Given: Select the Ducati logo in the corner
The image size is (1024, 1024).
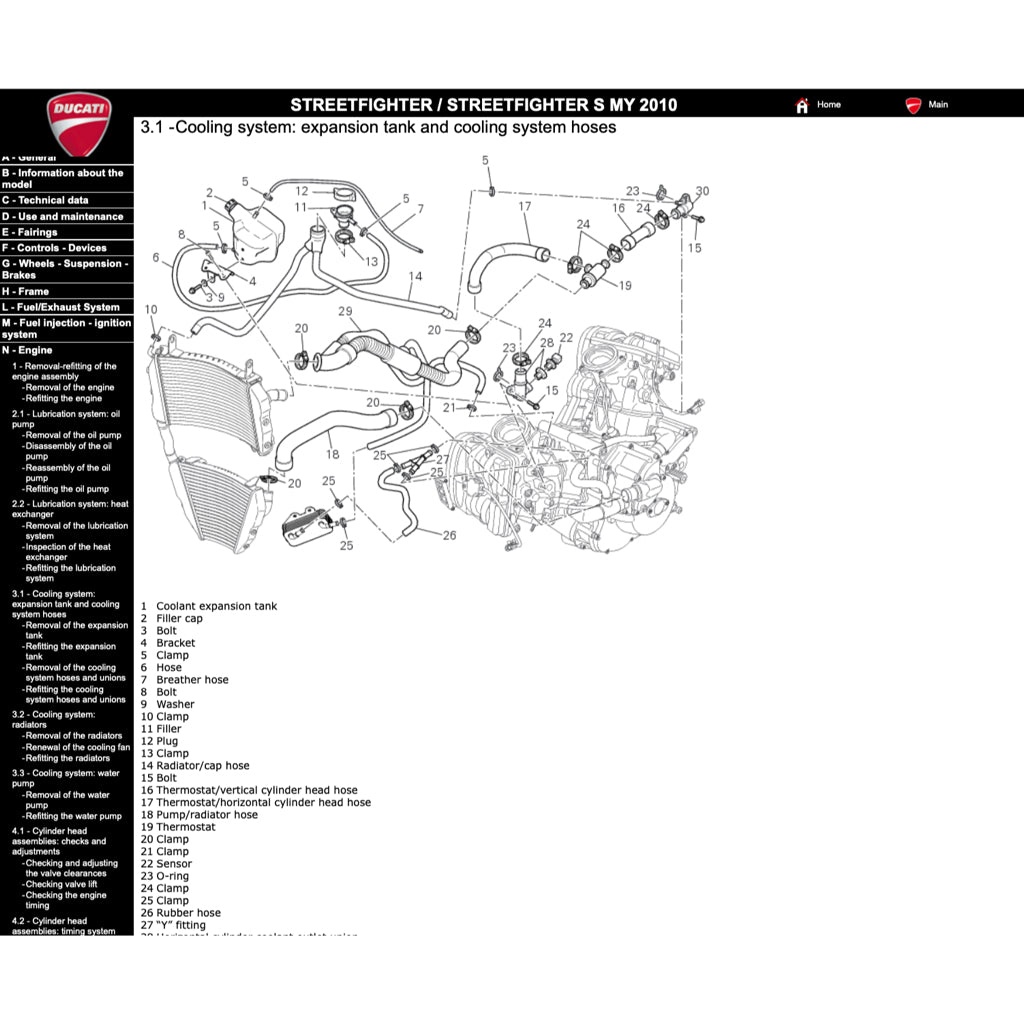Looking at the screenshot, I should [x=78, y=122].
